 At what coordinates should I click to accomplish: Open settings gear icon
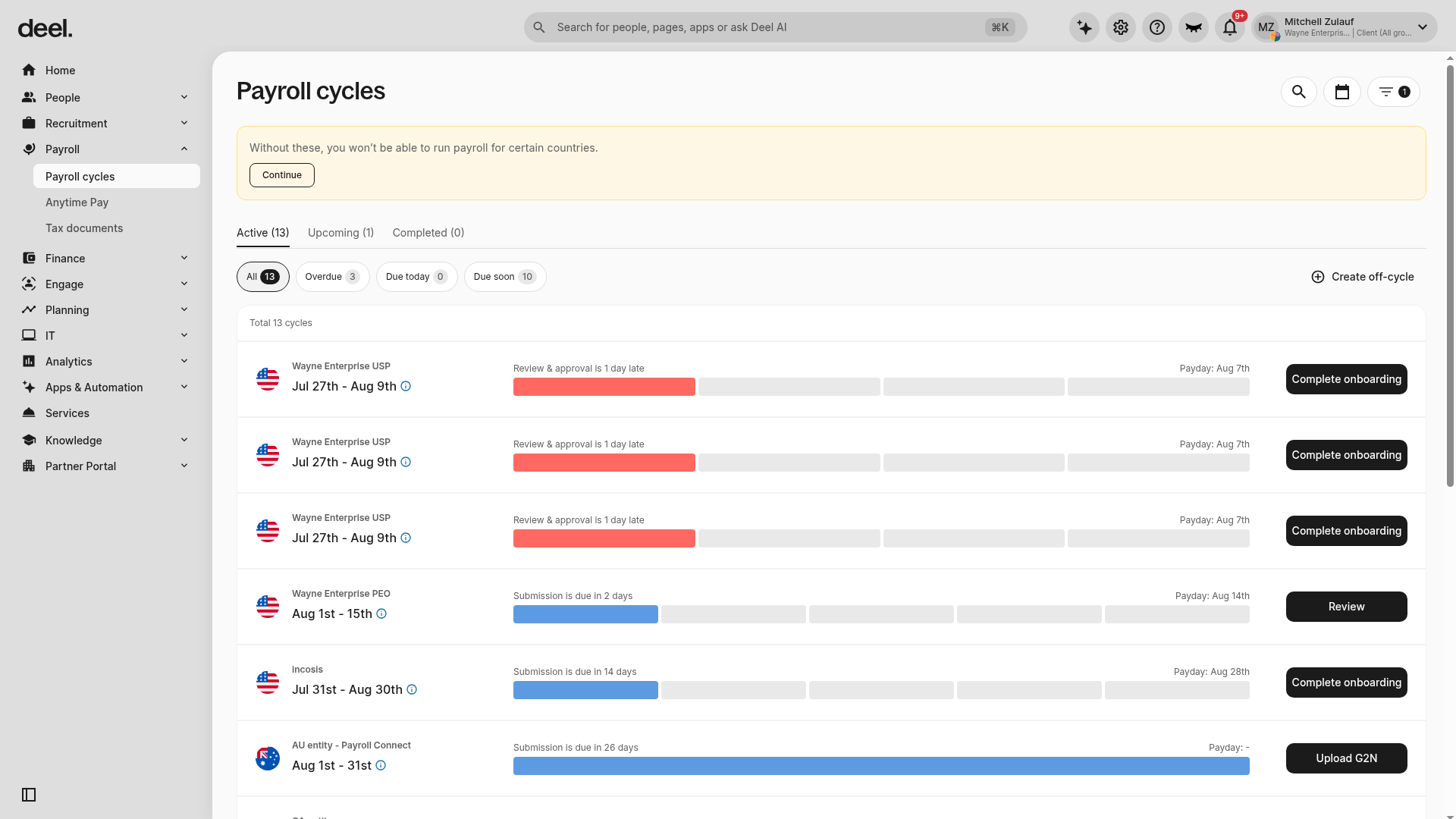(1121, 28)
